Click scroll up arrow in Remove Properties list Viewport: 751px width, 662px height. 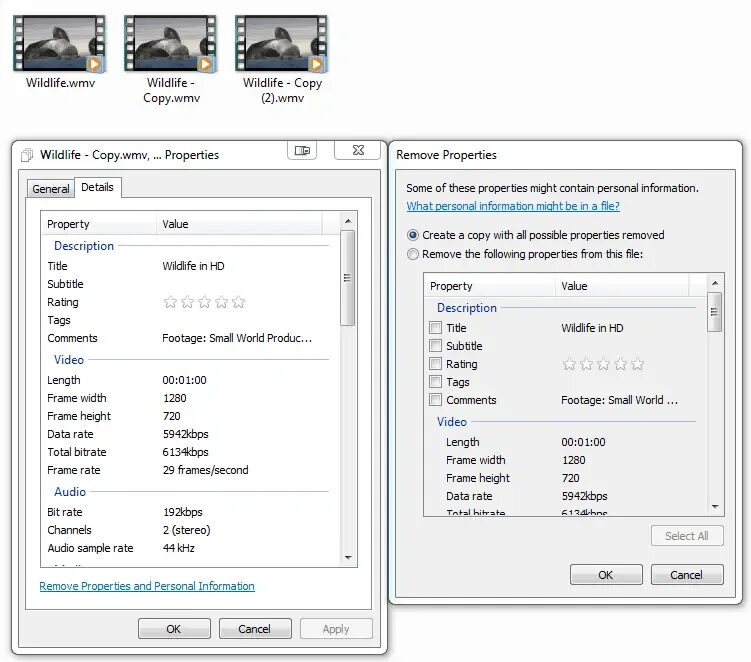(715, 283)
